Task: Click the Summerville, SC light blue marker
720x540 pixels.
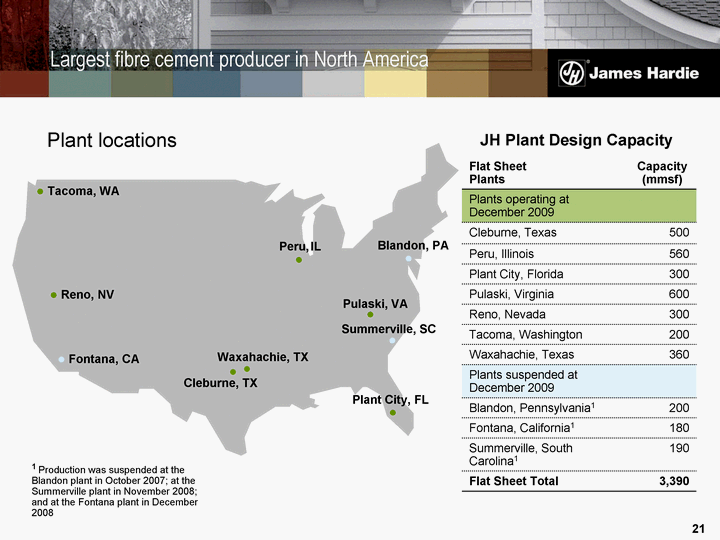Action: coord(392,340)
